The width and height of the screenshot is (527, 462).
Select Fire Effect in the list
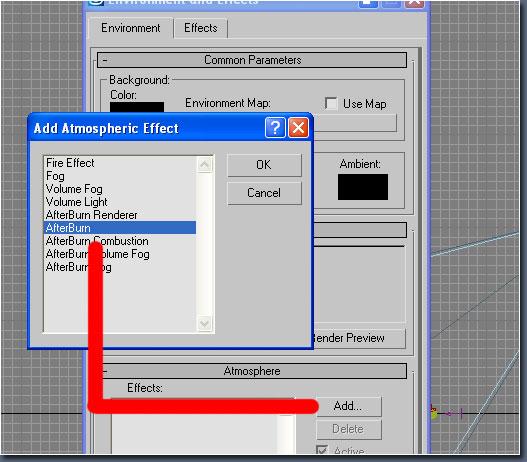click(x=70, y=163)
